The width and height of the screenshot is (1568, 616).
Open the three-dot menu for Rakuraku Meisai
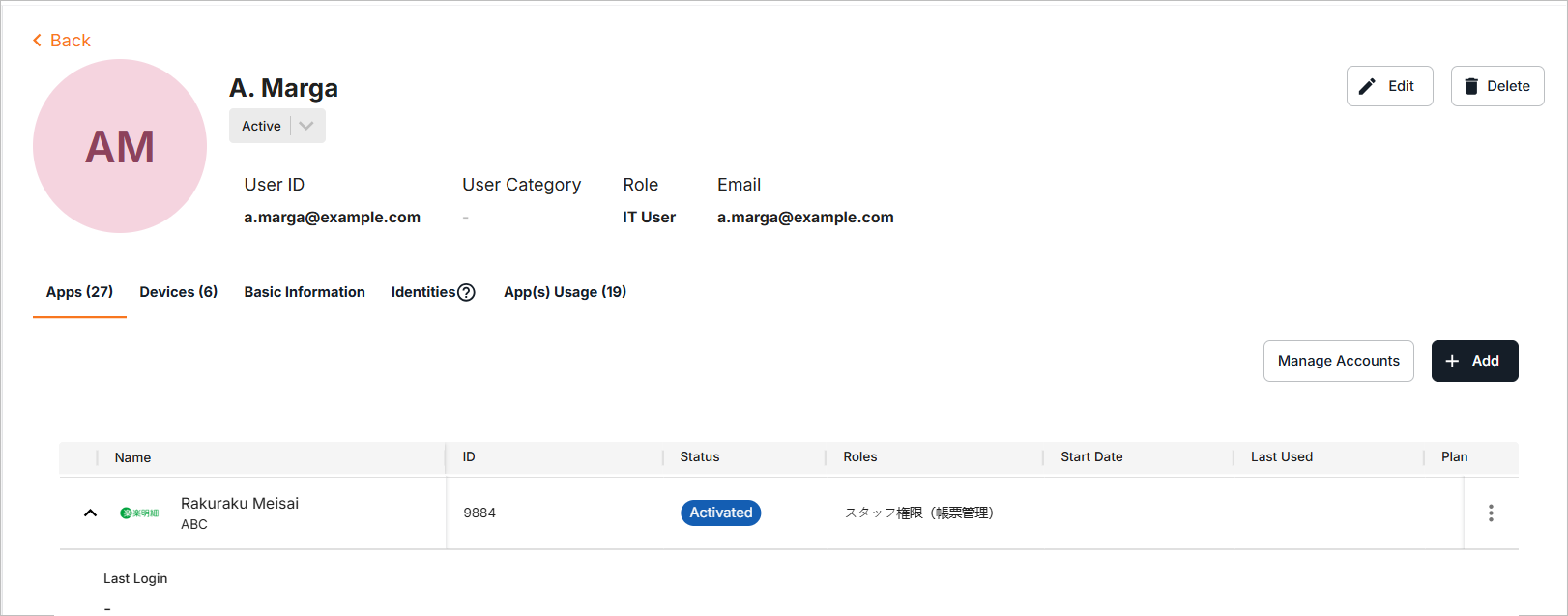pos(1491,513)
